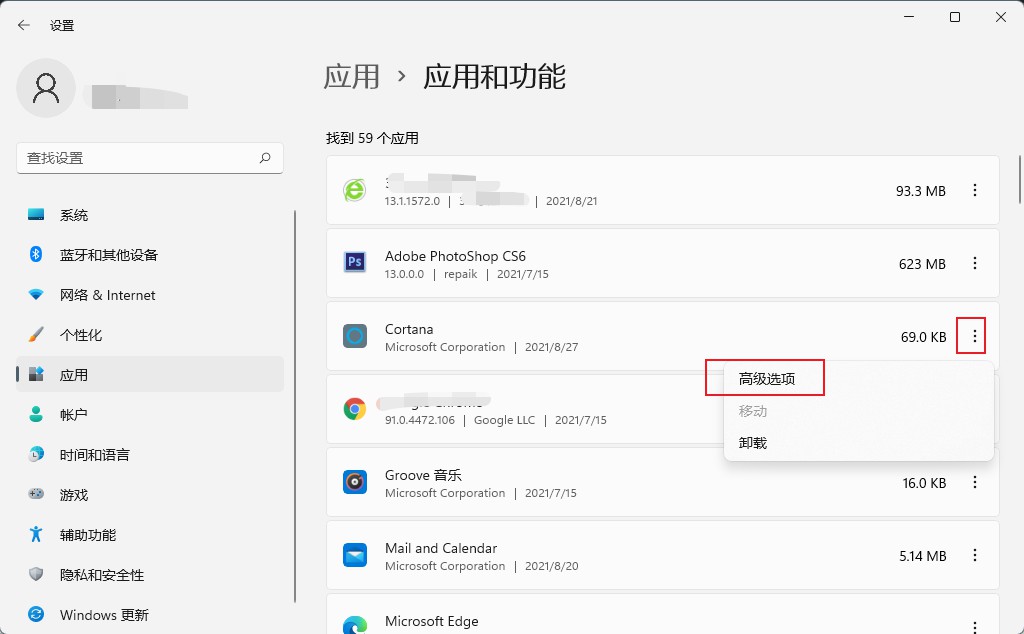Click the 623 MB size value
Viewport: 1024px width, 634px height.
point(922,264)
